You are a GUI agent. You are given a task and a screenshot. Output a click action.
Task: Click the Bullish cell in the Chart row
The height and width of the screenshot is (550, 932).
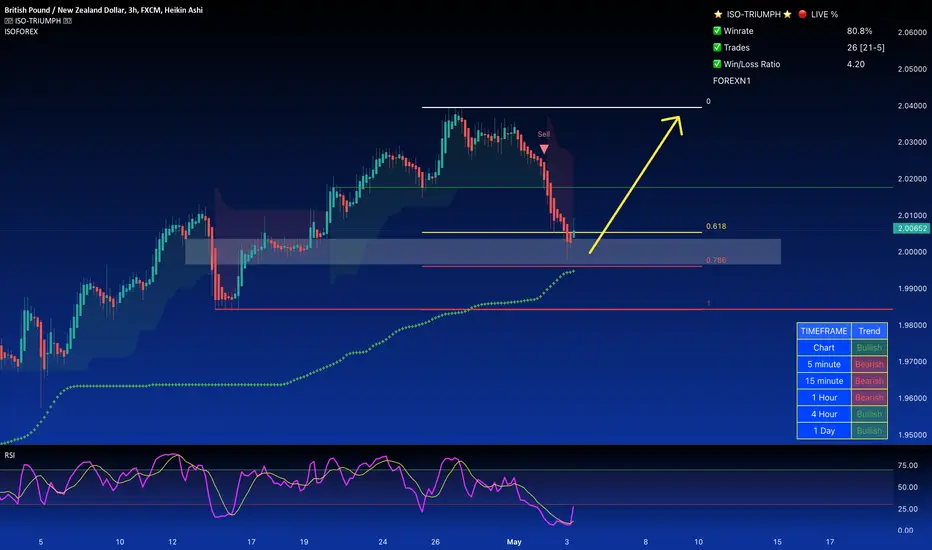pos(869,347)
